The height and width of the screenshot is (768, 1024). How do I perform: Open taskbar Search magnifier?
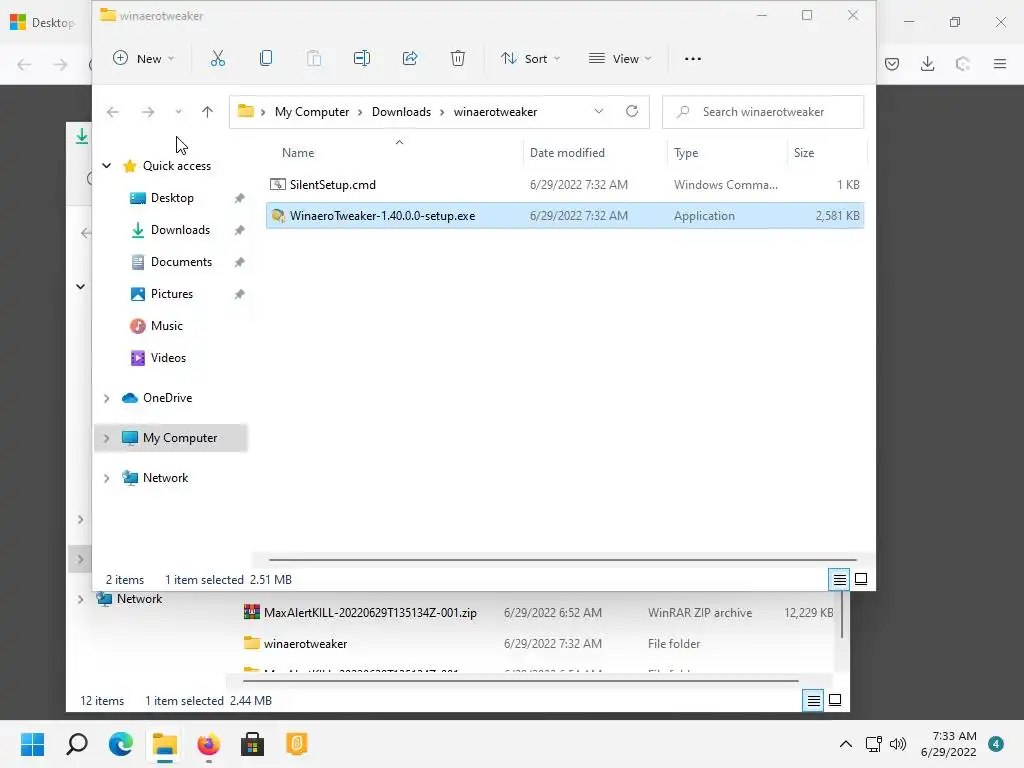coord(76,744)
